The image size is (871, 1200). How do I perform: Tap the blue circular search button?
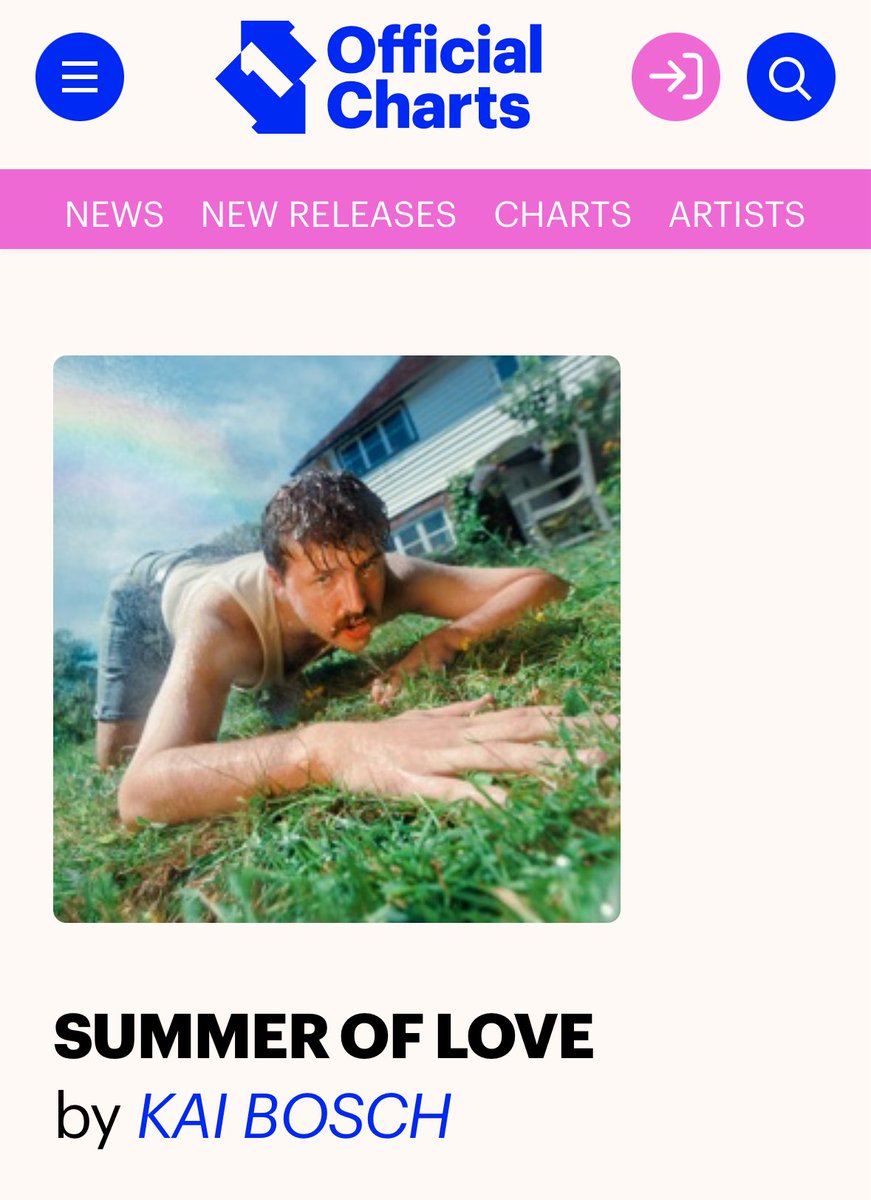791,77
